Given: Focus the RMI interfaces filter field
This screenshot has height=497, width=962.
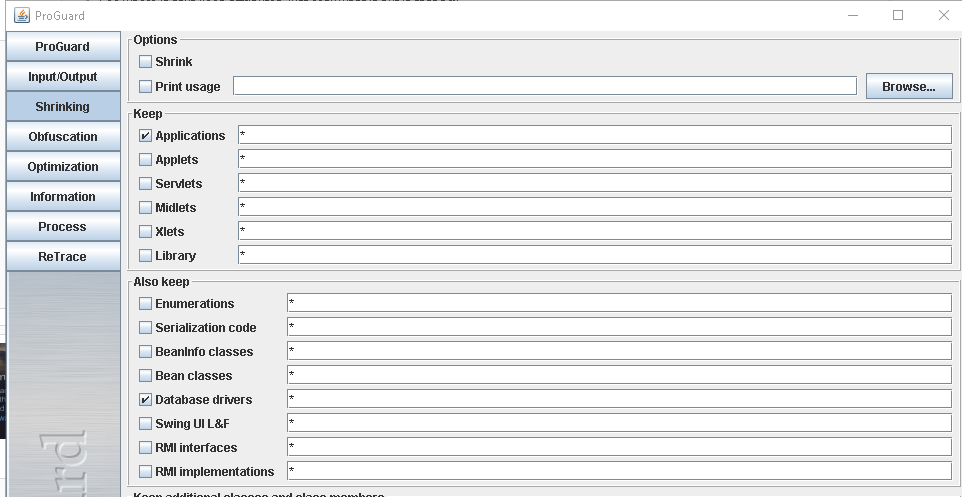Looking at the screenshot, I should 619,447.
